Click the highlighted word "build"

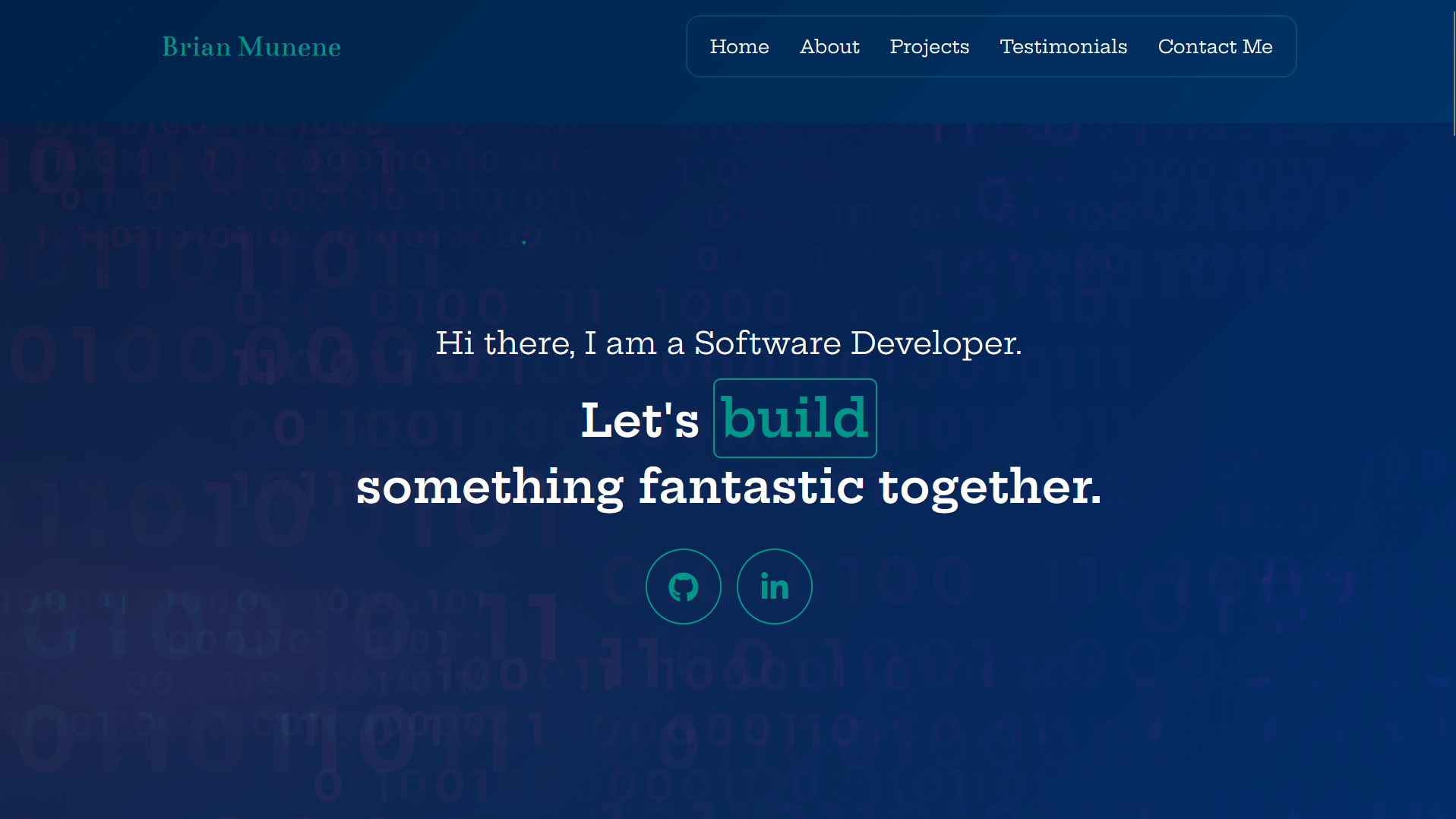794,419
